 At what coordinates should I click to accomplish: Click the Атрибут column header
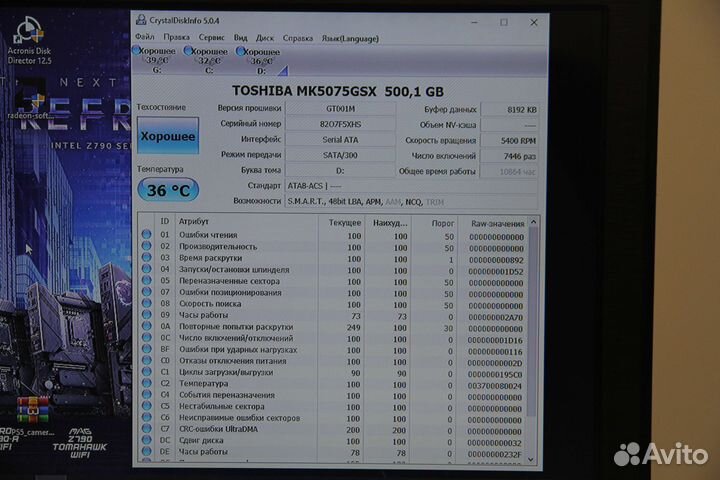246,221
